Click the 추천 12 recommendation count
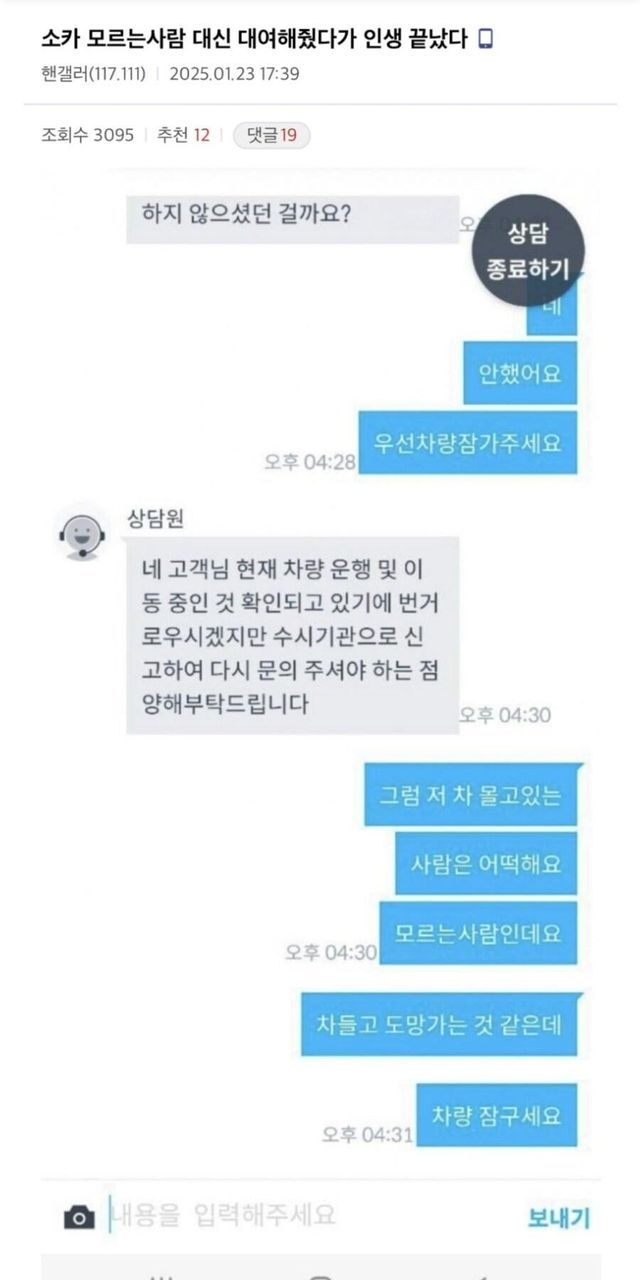This screenshot has height=1280, width=640. click(x=183, y=135)
